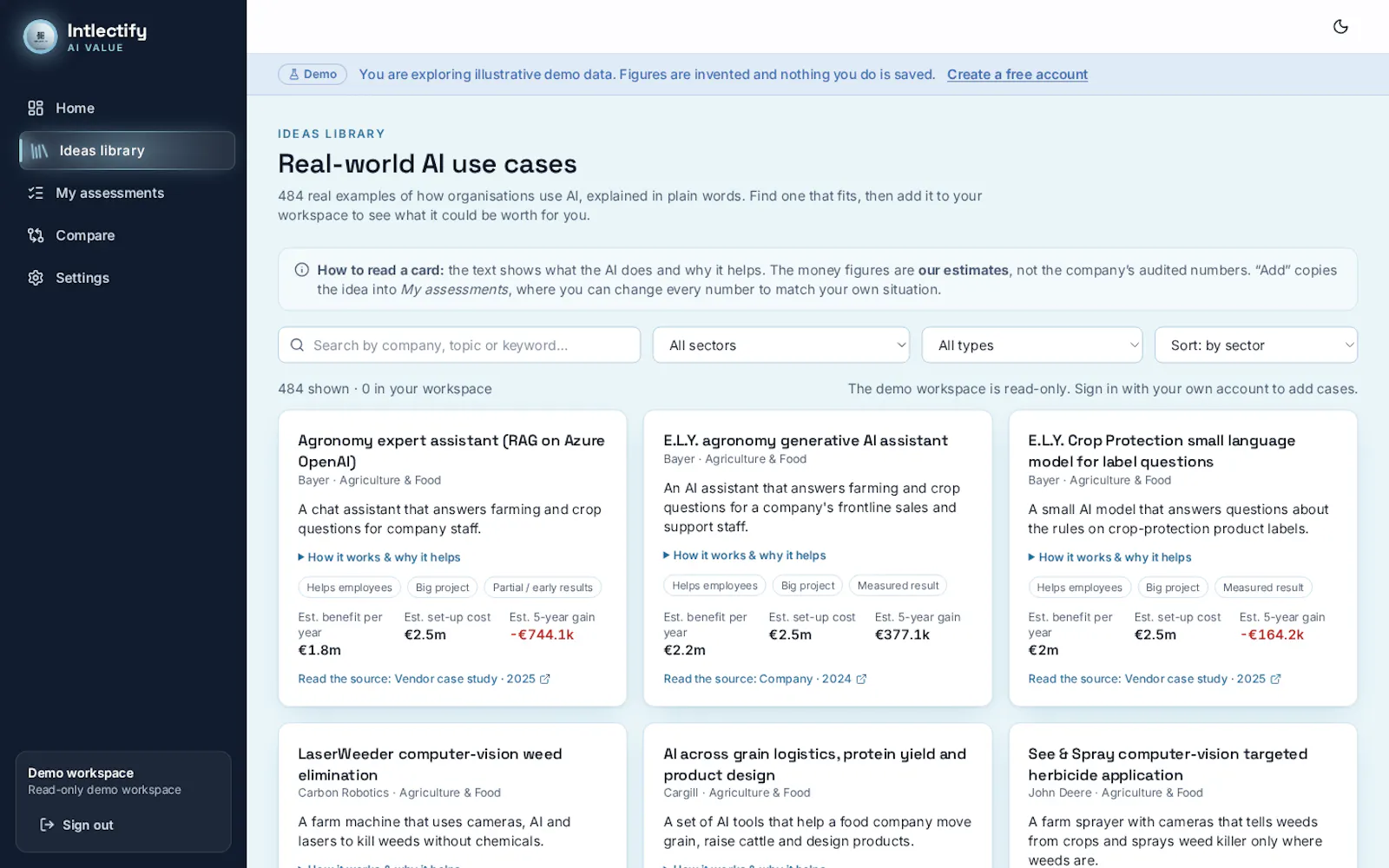Click external-link icon on E.L.Y. Crop Protection source
This screenshot has width=1389, height=868.
click(x=1275, y=680)
